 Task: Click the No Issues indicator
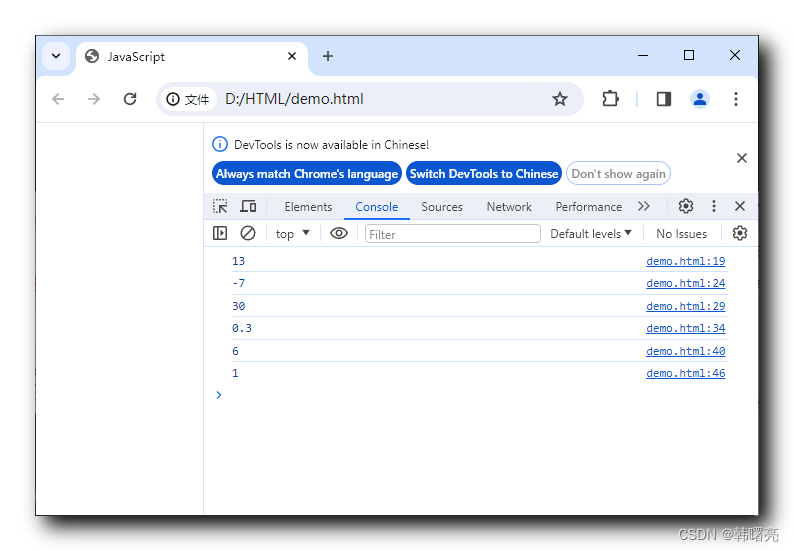(681, 233)
